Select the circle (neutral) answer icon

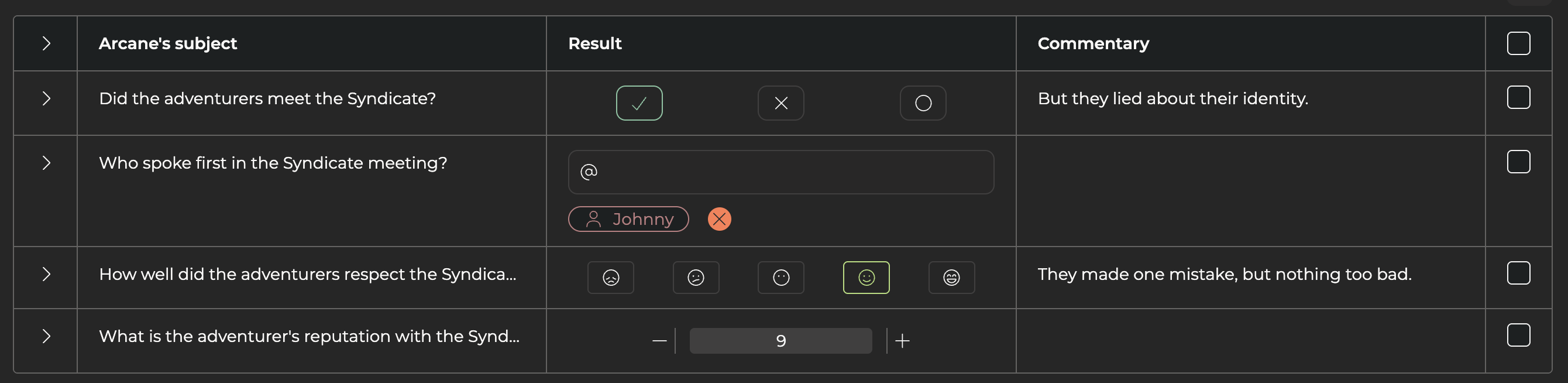[x=923, y=104]
